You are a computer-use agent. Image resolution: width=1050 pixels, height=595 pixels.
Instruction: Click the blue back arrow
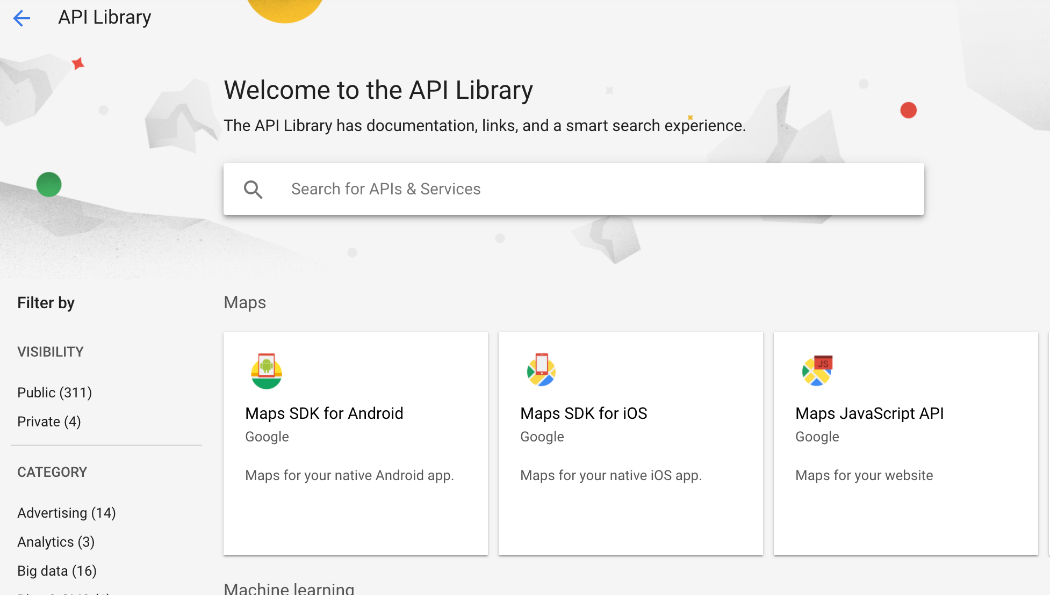coord(21,17)
